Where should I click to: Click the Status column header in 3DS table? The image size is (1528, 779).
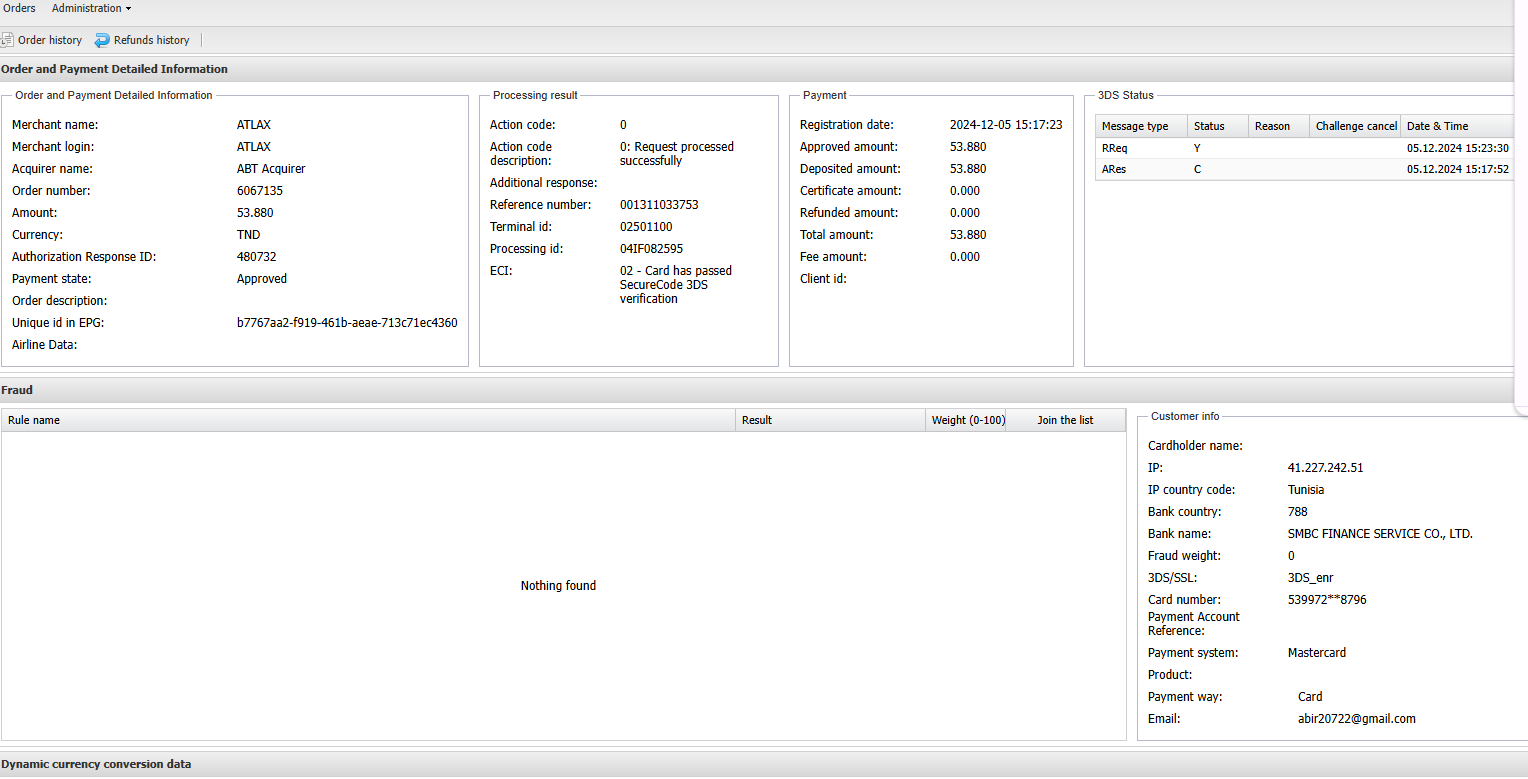click(1216, 126)
